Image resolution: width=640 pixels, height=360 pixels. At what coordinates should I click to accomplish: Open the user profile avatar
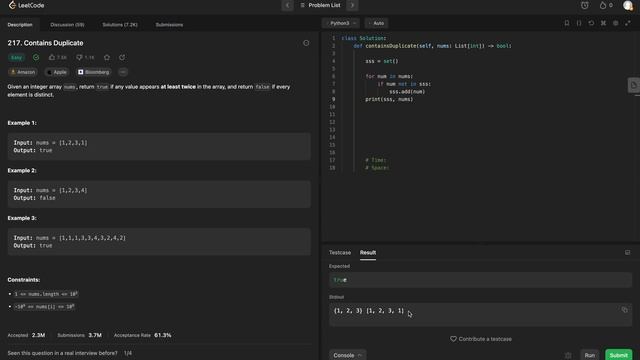pyautogui.click(x=628, y=5)
